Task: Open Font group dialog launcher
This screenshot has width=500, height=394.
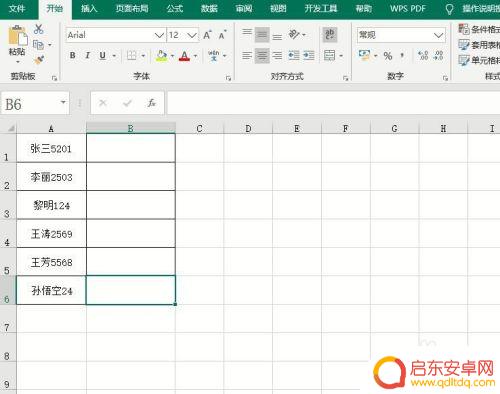Action: 228,78
